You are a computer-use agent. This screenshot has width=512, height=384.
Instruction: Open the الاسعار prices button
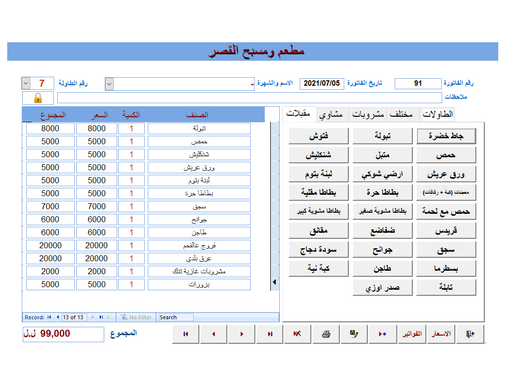pyautogui.click(x=441, y=334)
